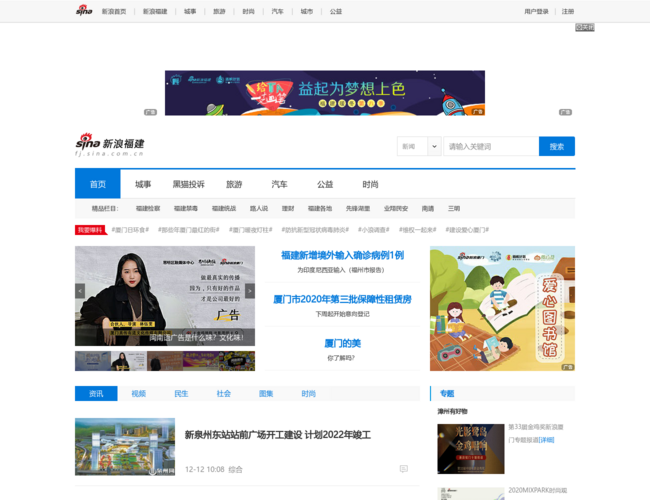Click the comment icon beside the news item
Viewport: 650px width, 500px height.
pos(403,468)
